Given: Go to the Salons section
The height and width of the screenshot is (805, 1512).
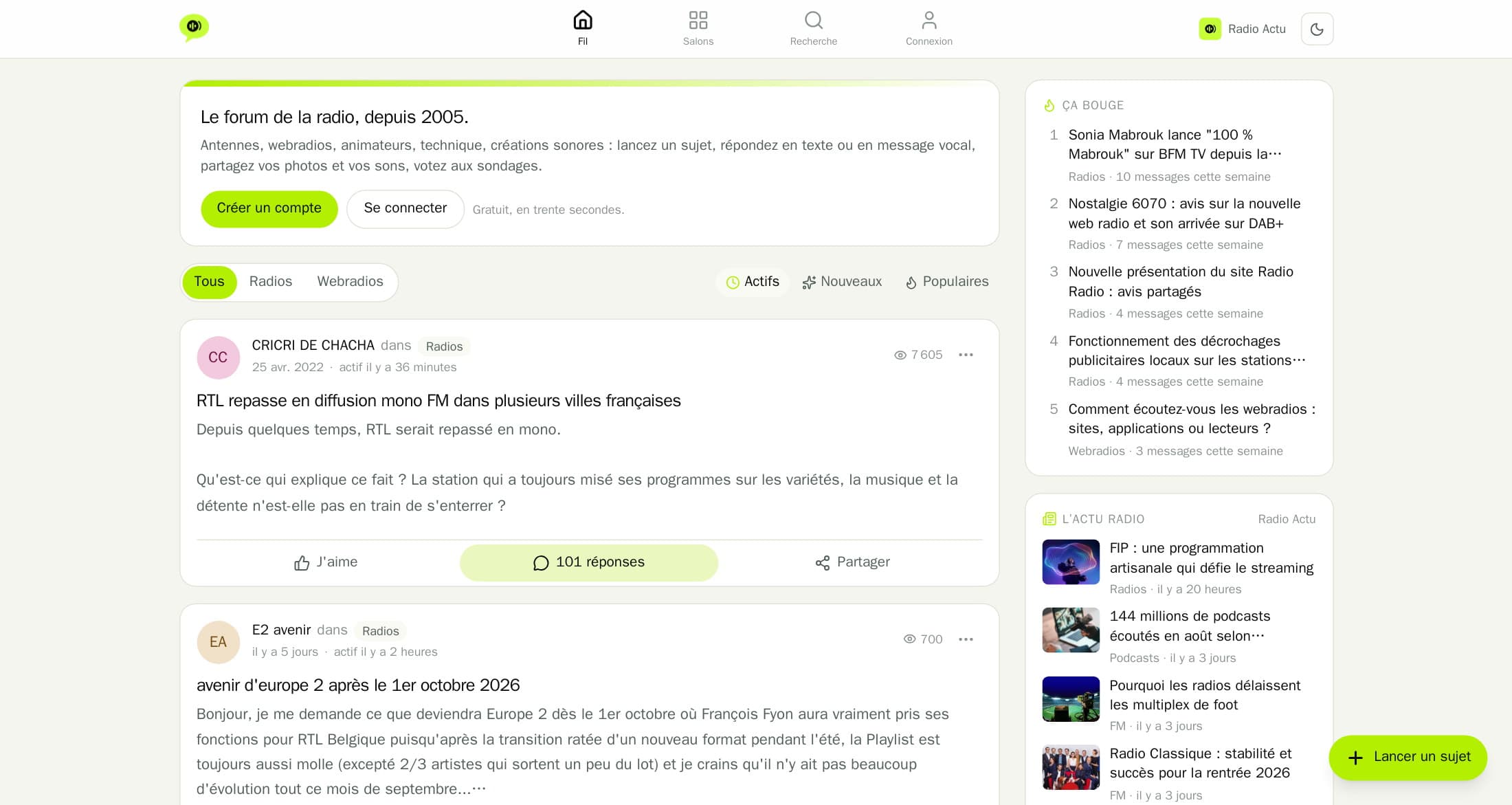Looking at the screenshot, I should click(698, 29).
